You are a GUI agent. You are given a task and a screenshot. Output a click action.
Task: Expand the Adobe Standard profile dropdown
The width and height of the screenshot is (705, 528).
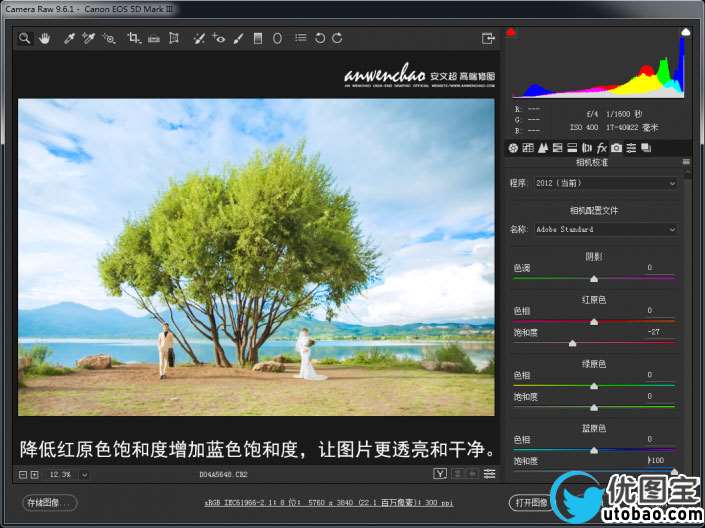606,229
